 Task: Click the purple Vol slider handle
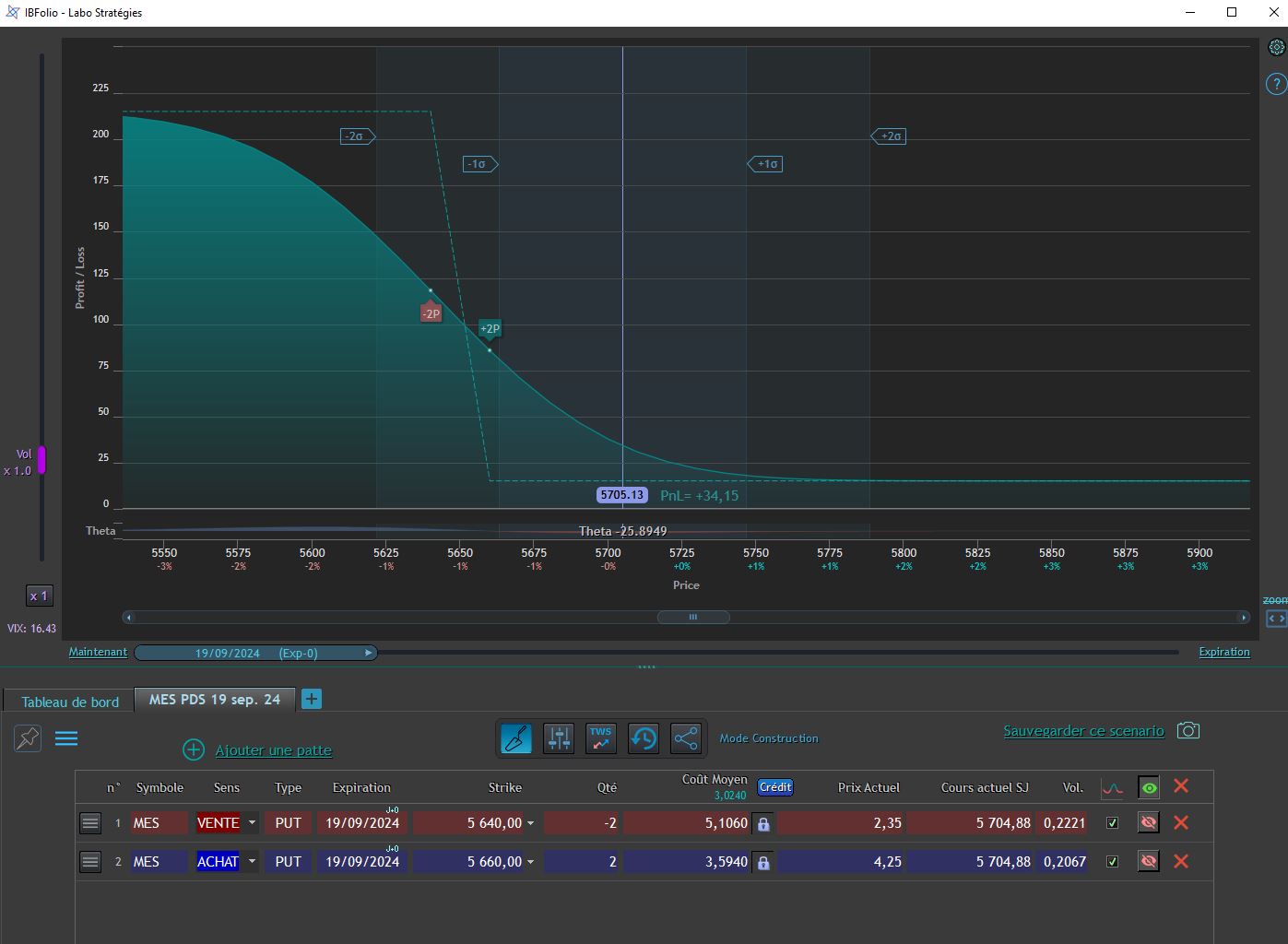click(x=41, y=459)
